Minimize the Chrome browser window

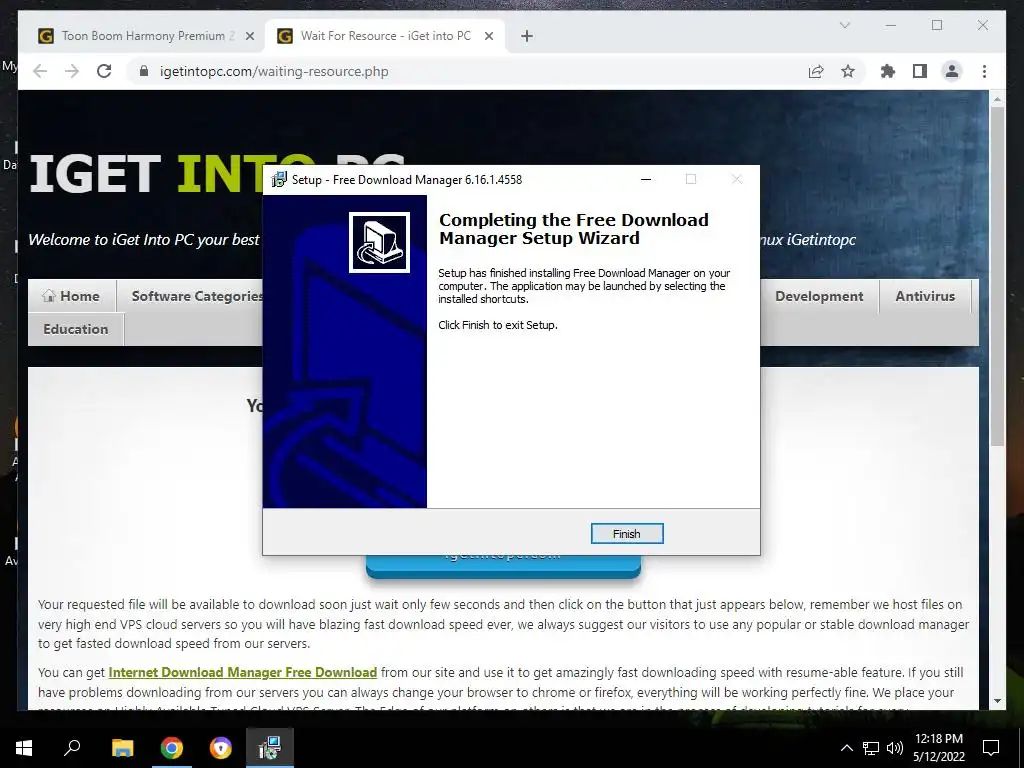tap(891, 25)
